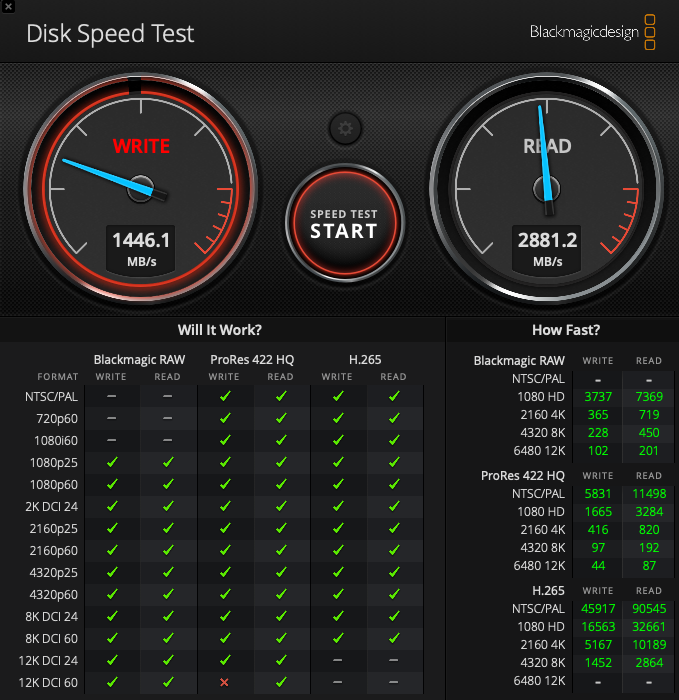
Task: Click H.265 read checkmark for 2160p60
Action: coord(394,550)
